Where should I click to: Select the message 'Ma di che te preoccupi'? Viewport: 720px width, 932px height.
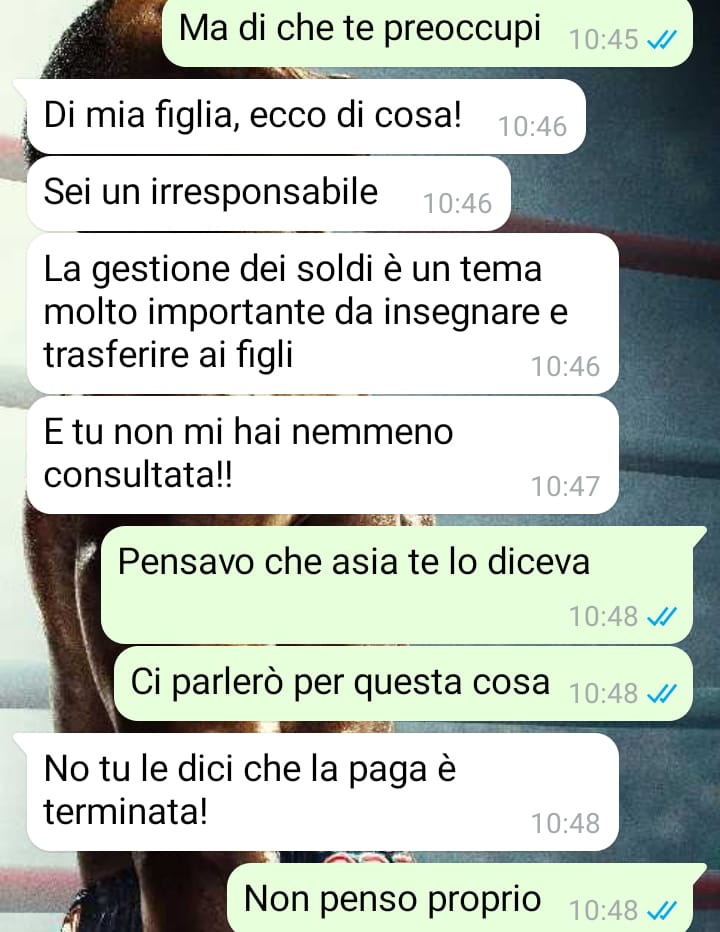[x=427, y=31]
